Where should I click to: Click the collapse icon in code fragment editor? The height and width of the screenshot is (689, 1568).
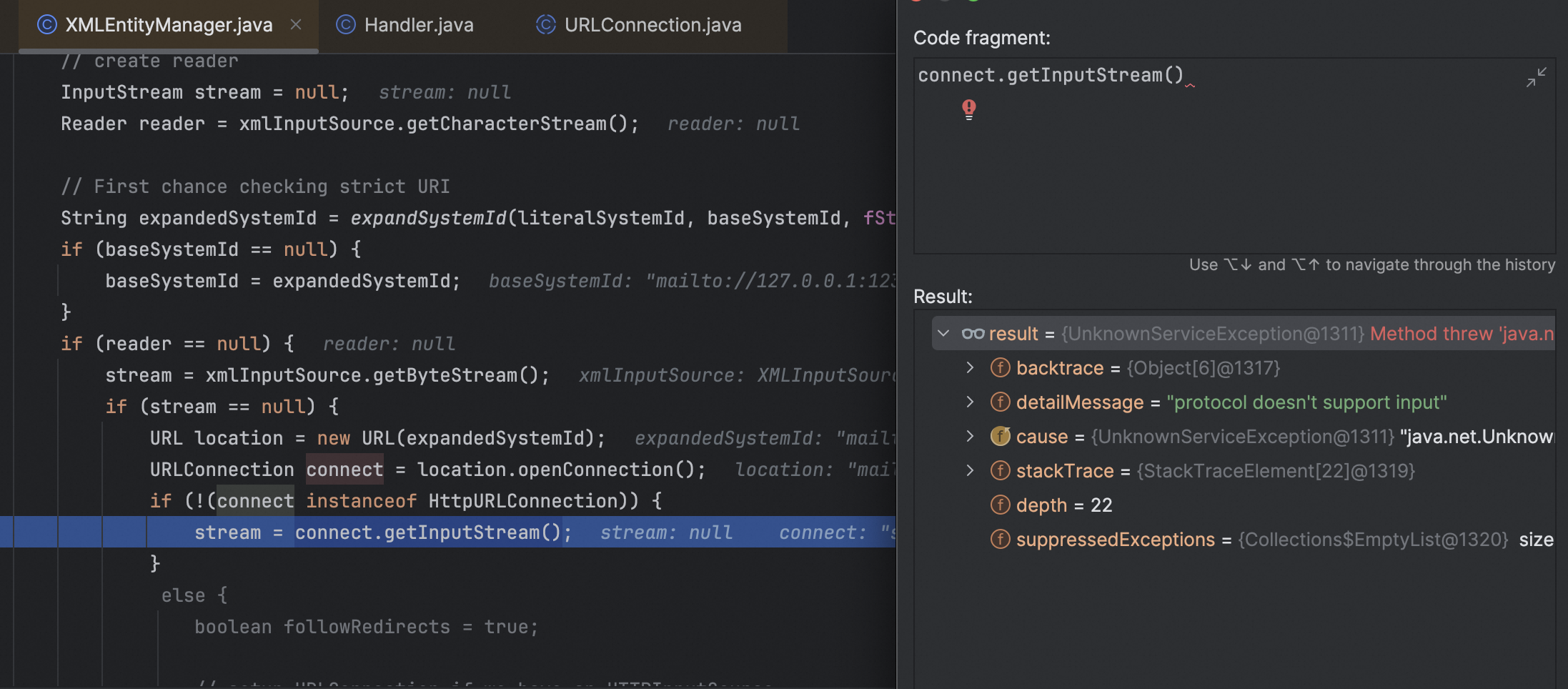pos(1536,77)
